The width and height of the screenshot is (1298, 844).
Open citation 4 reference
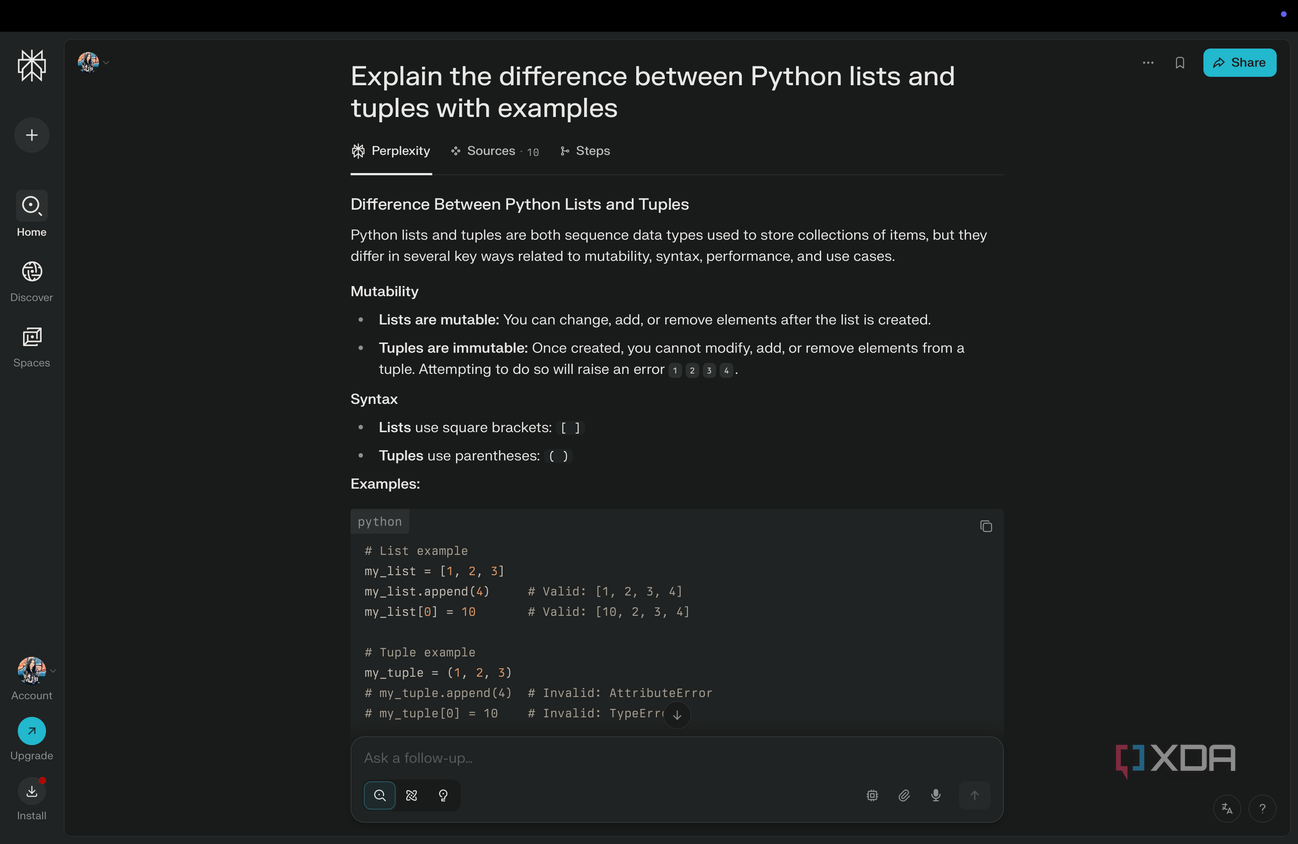(x=726, y=370)
